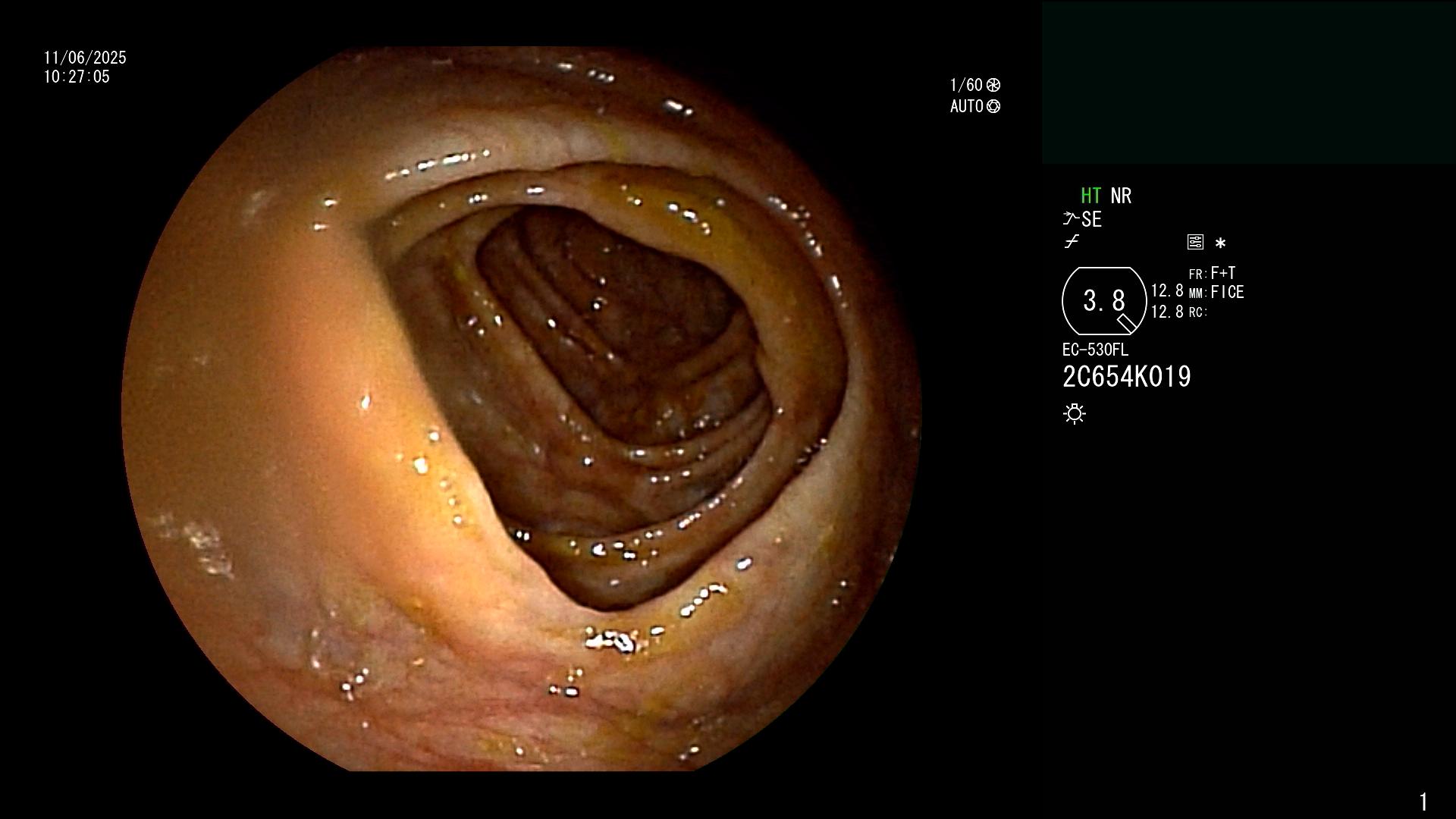This screenshot has height=819, width=1456.
Task: Click the endoscopic colon image
Action: pos(522,409)
